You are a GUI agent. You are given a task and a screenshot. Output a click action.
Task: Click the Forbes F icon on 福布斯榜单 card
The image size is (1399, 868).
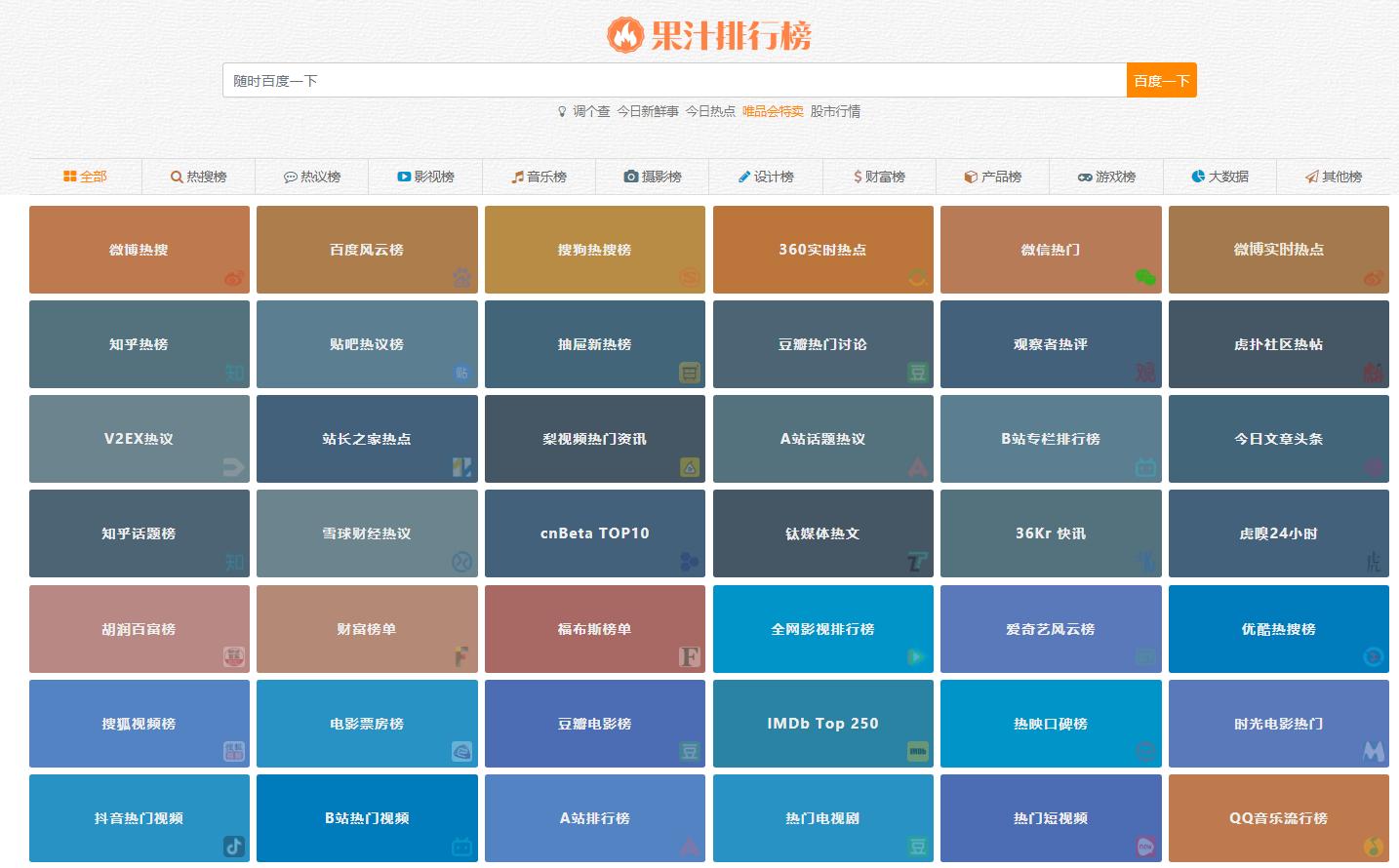pyautogui.click(x=688, y=657)
